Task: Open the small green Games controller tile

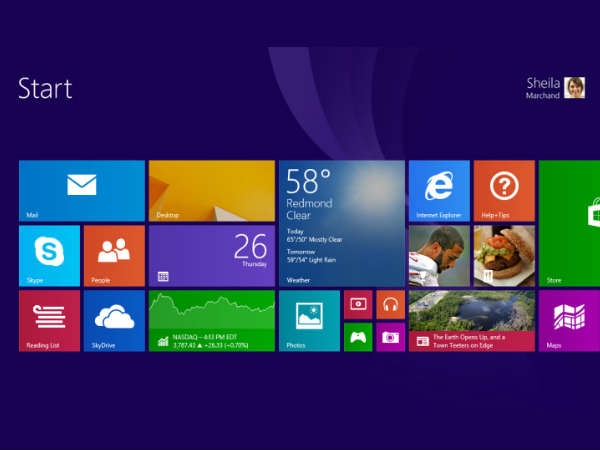Action: [358, 337]
